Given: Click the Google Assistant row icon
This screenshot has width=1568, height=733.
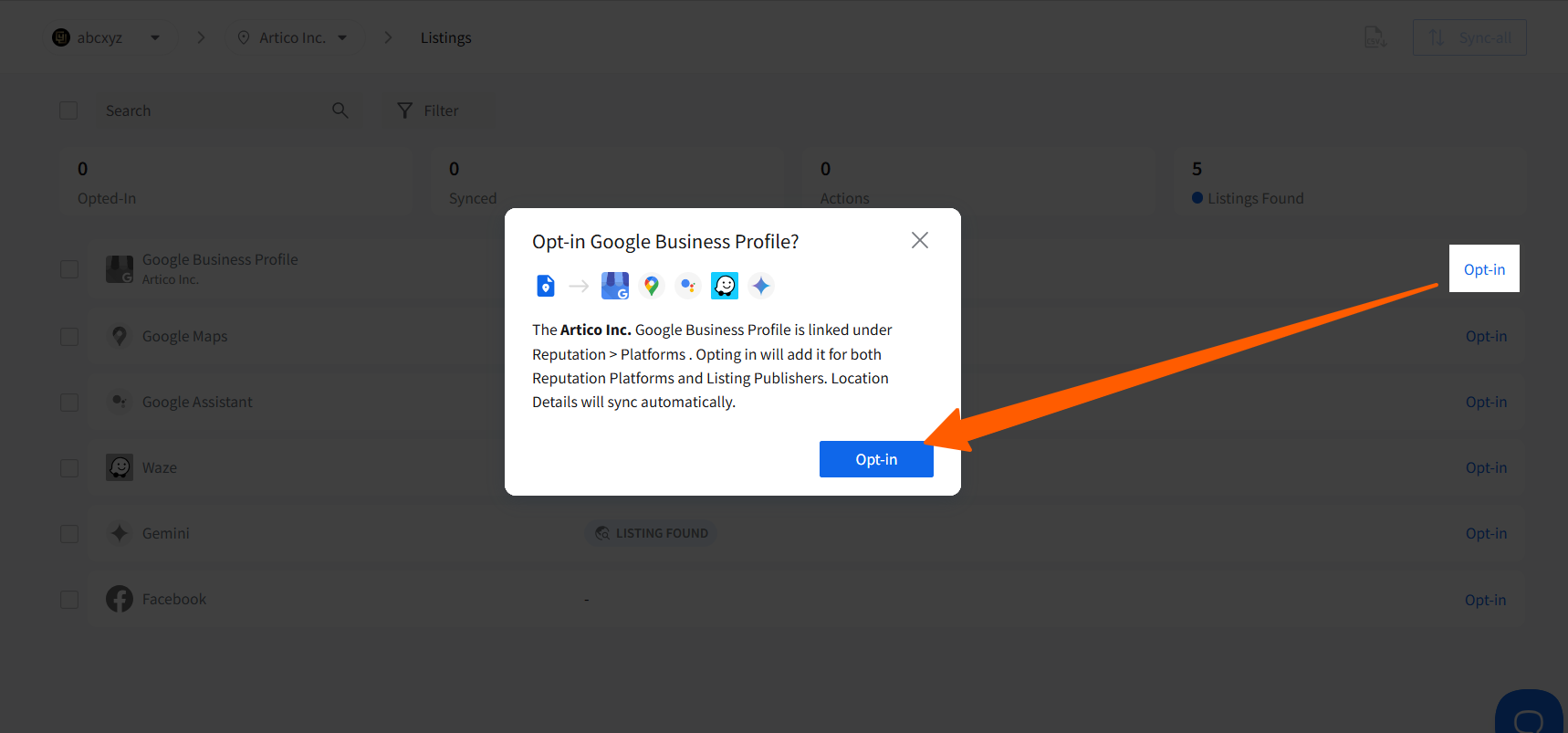Looking at the screenshot, I should coord(120,402).
